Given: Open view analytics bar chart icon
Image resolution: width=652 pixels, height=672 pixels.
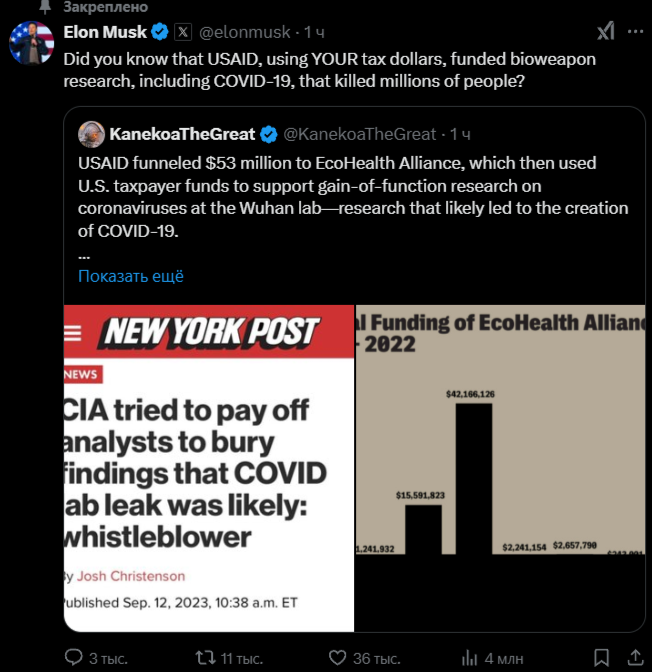Looking at the screenshot, I should click(467, 658).
